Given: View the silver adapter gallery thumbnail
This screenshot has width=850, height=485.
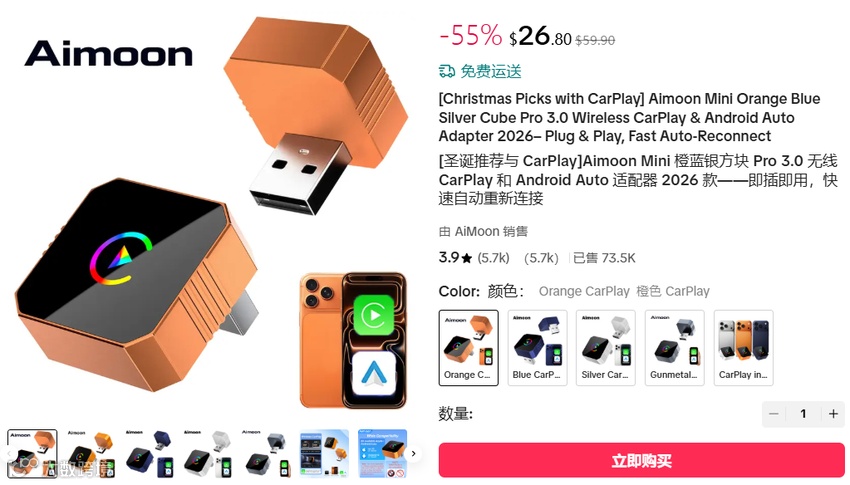Looking at the screenshot, I should (x=207, y=454).
